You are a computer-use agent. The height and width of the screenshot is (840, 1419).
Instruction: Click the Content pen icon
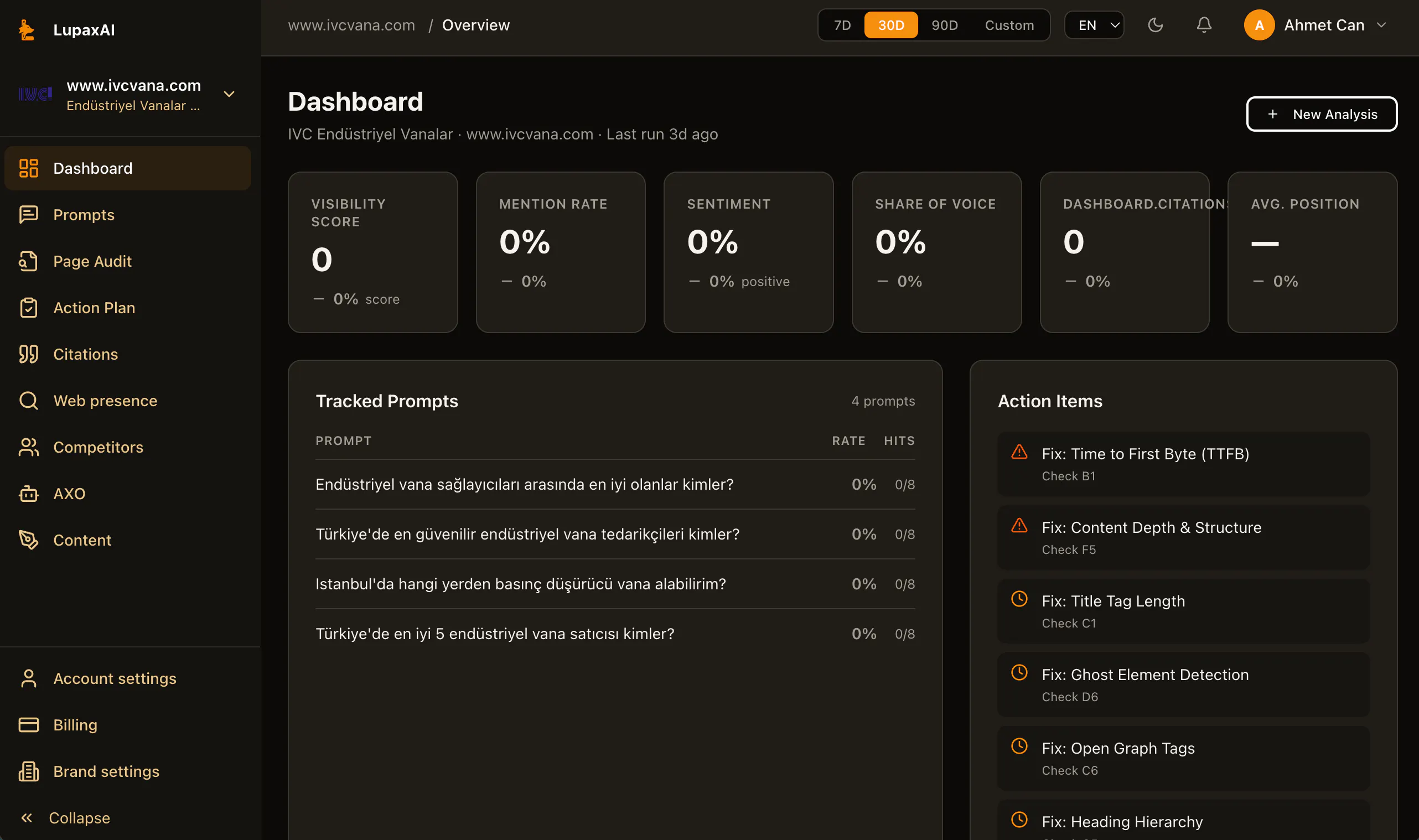28,540
